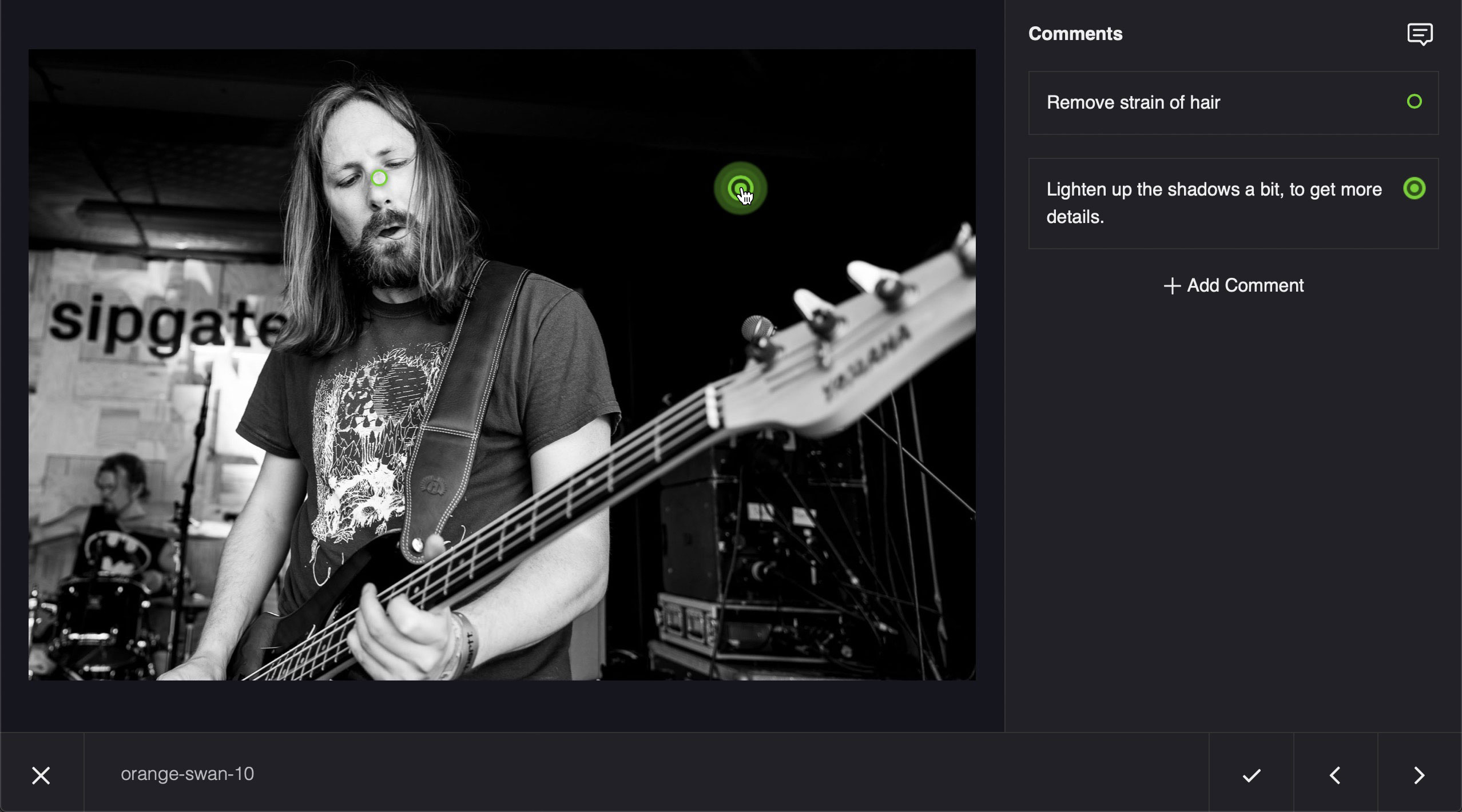
Task: Go to previous image with left chevron
Action: pos(1335,775)
